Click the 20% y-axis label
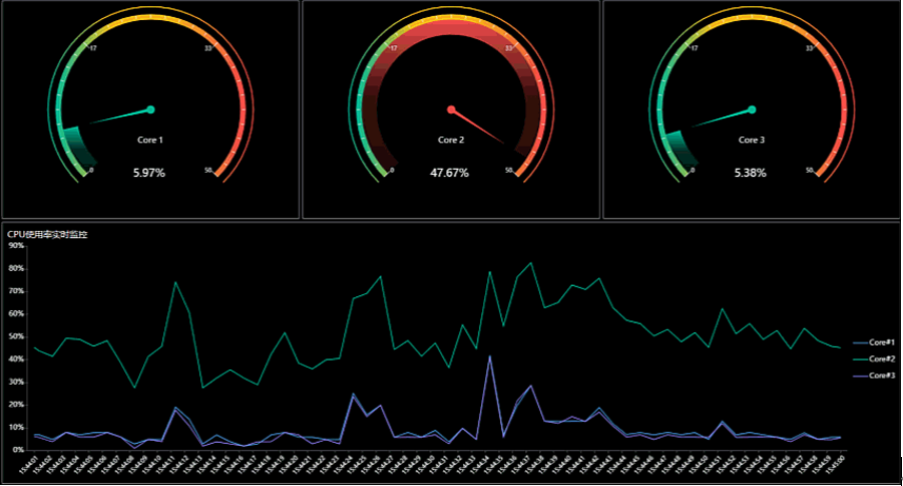903x486 pixels. click(17, 405)
